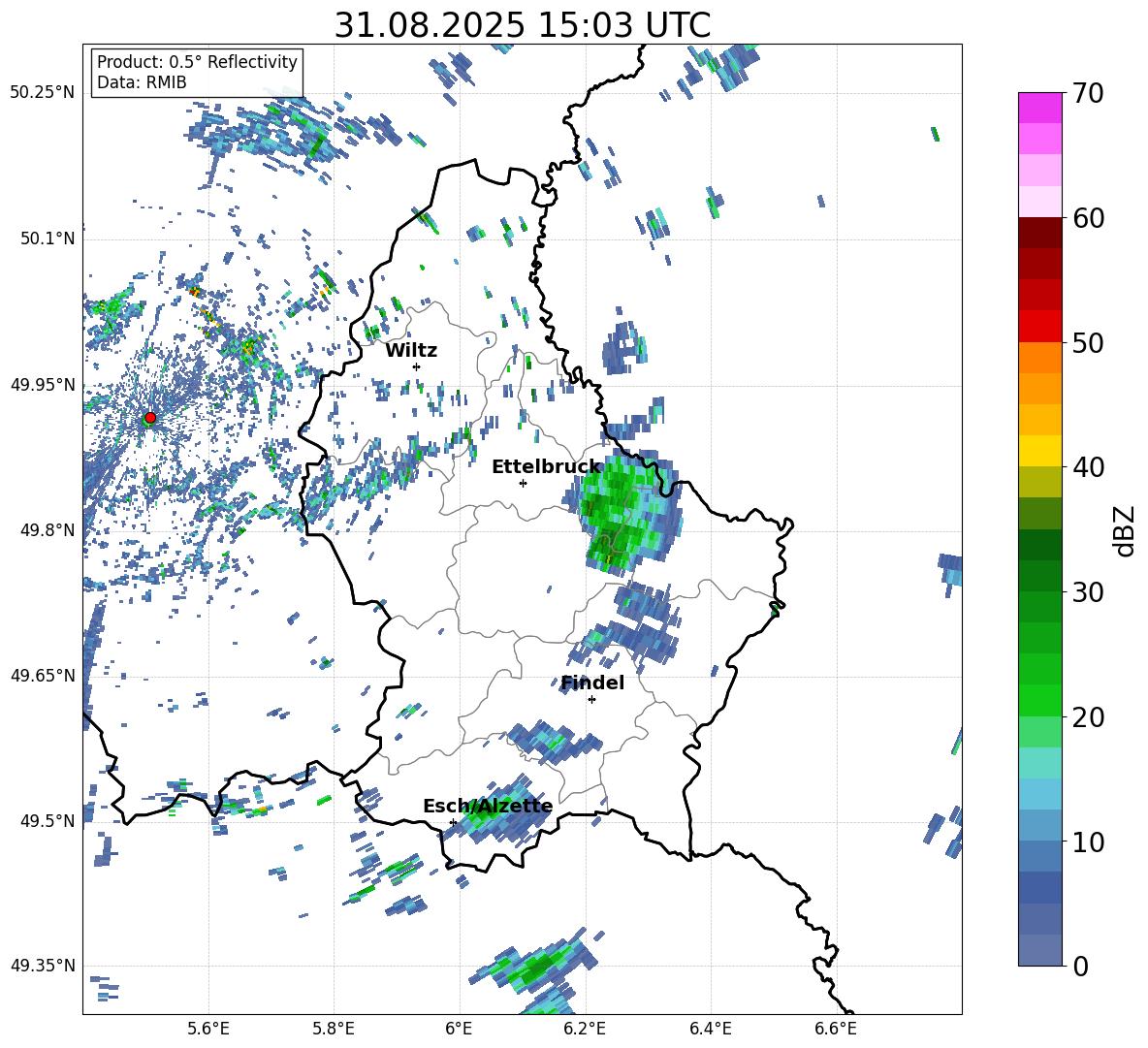Click the title 31.08.2025 15:03 UTC
This screenshot has height=1048, width=1148.
(x=523, y=25)
